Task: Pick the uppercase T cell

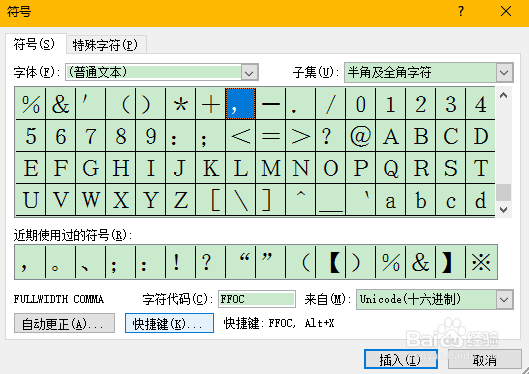Action: tap(480, 168)
